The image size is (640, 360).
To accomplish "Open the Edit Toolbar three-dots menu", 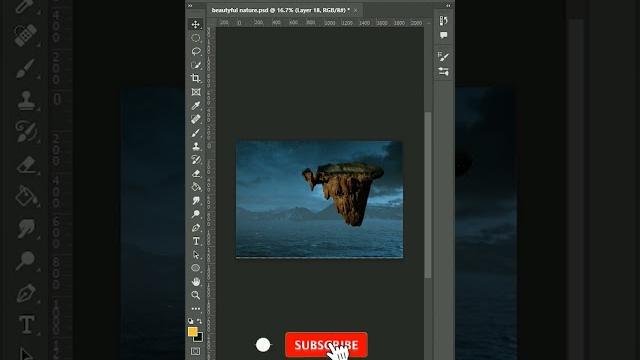I will pos(196,309).
